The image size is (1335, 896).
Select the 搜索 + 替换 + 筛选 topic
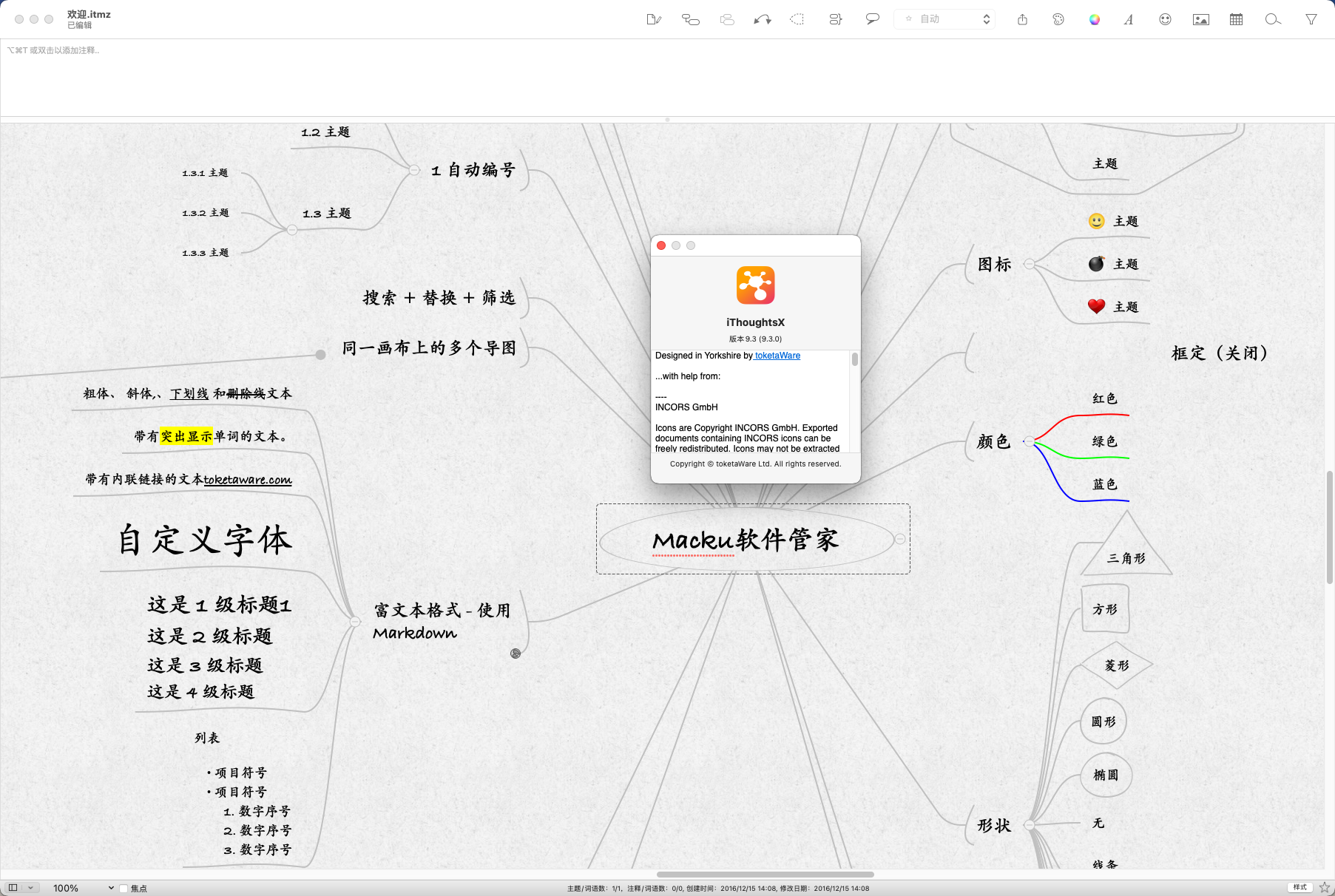(439, 298)
